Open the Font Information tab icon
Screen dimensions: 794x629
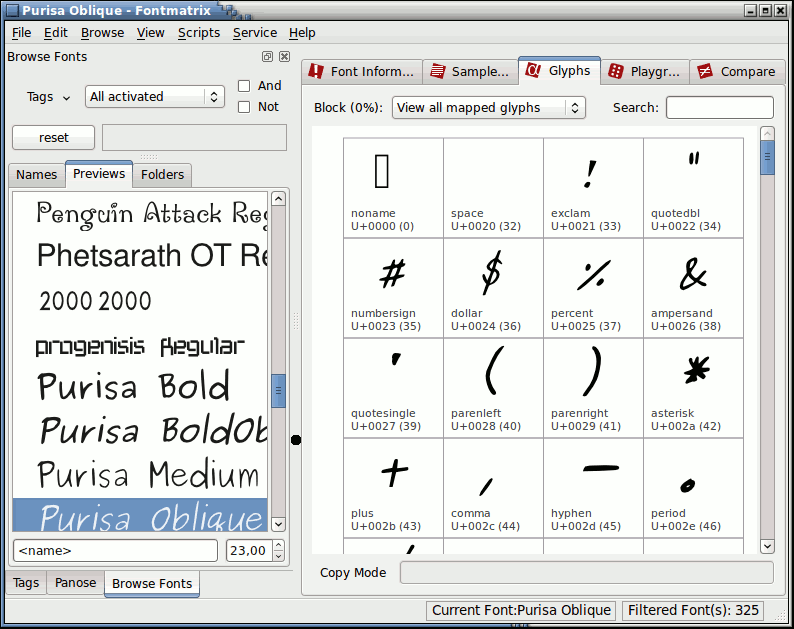[315, 71]
